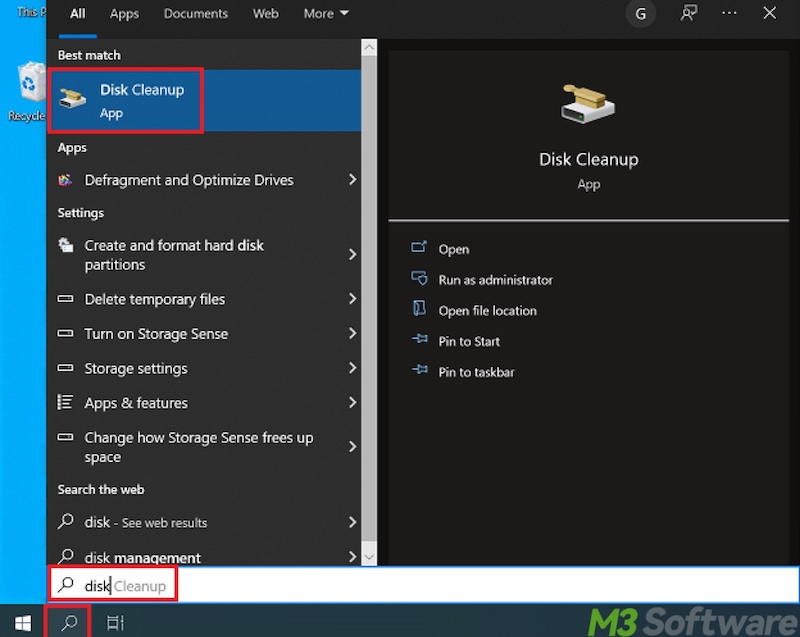Viewport: 800px width, 637px height.
Task: Click the results scrollbar down arrow
Action: tap(369, 557)
